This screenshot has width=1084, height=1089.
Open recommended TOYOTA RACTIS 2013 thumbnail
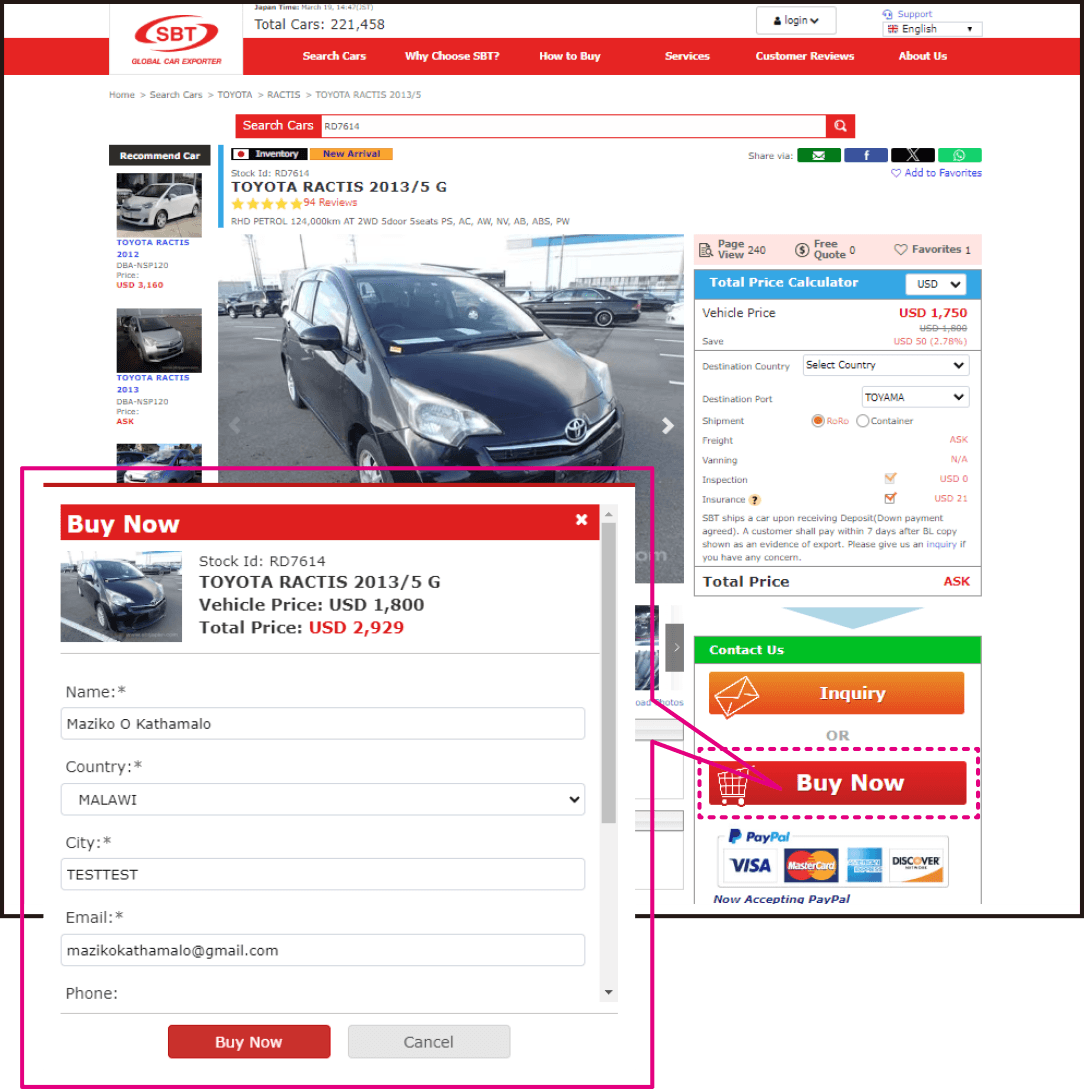(159, 340)
